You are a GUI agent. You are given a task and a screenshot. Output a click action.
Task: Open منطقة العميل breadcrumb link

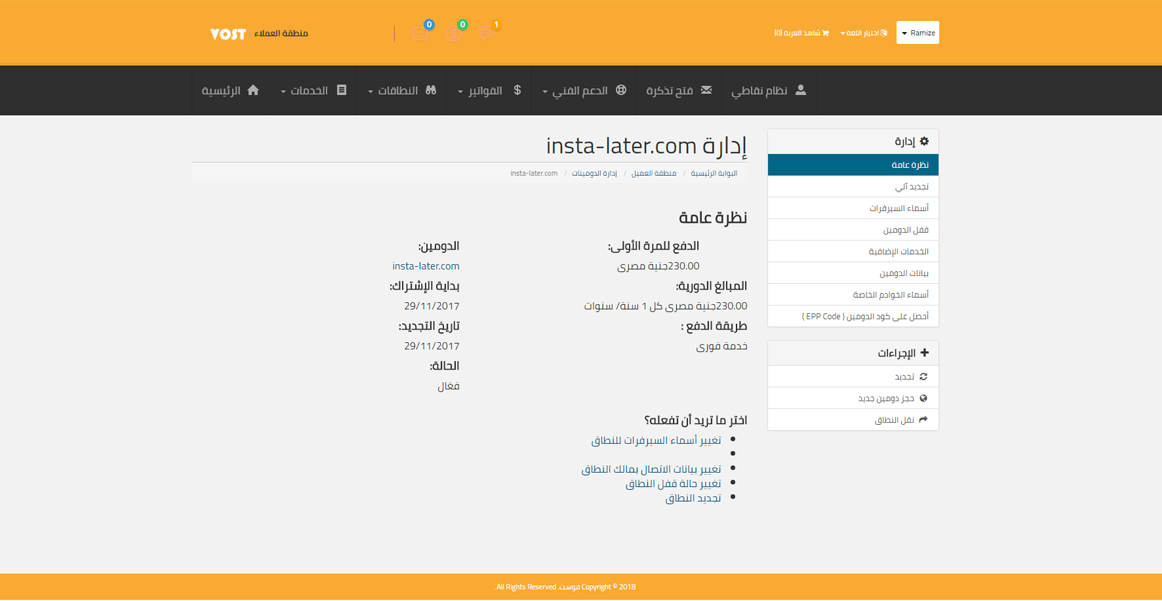point(654,173)
